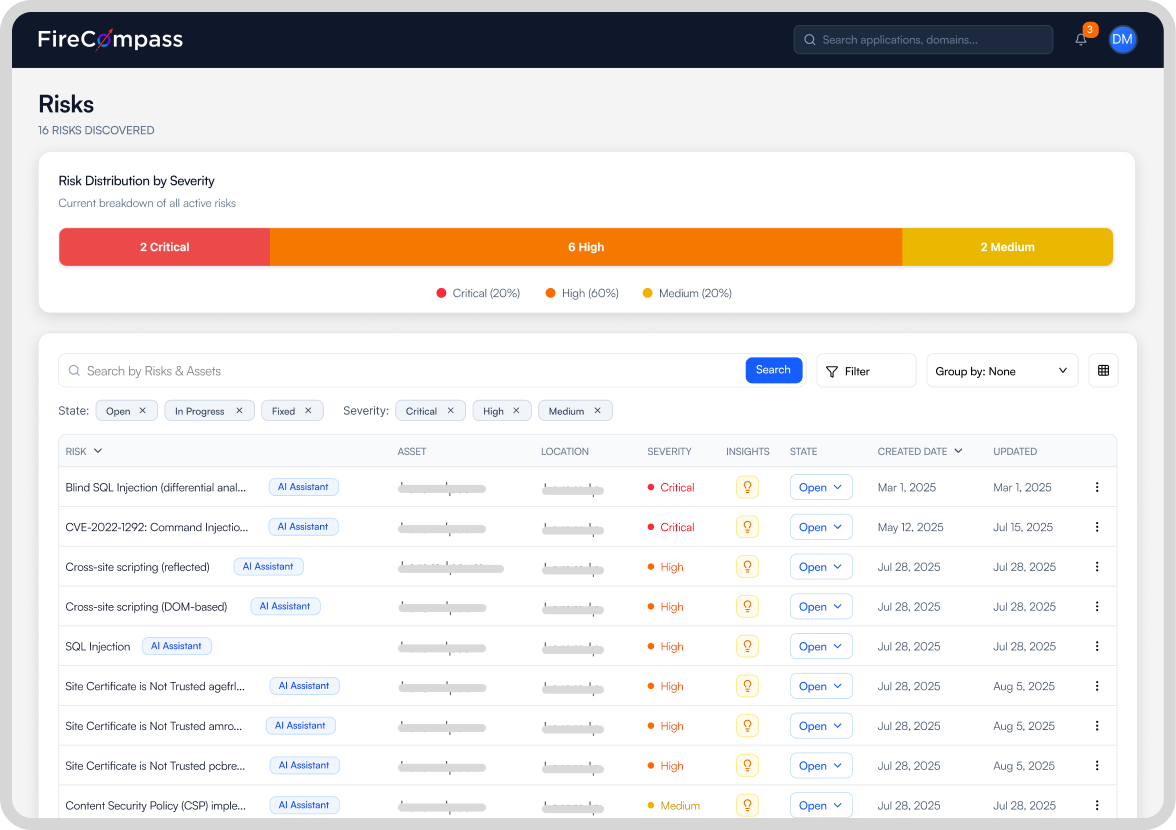Image resolution: width=1176 pixels, height=830 pixels.
Task: Click insights lightbulb for Blind SQL Injection
Action: (746, 487)
